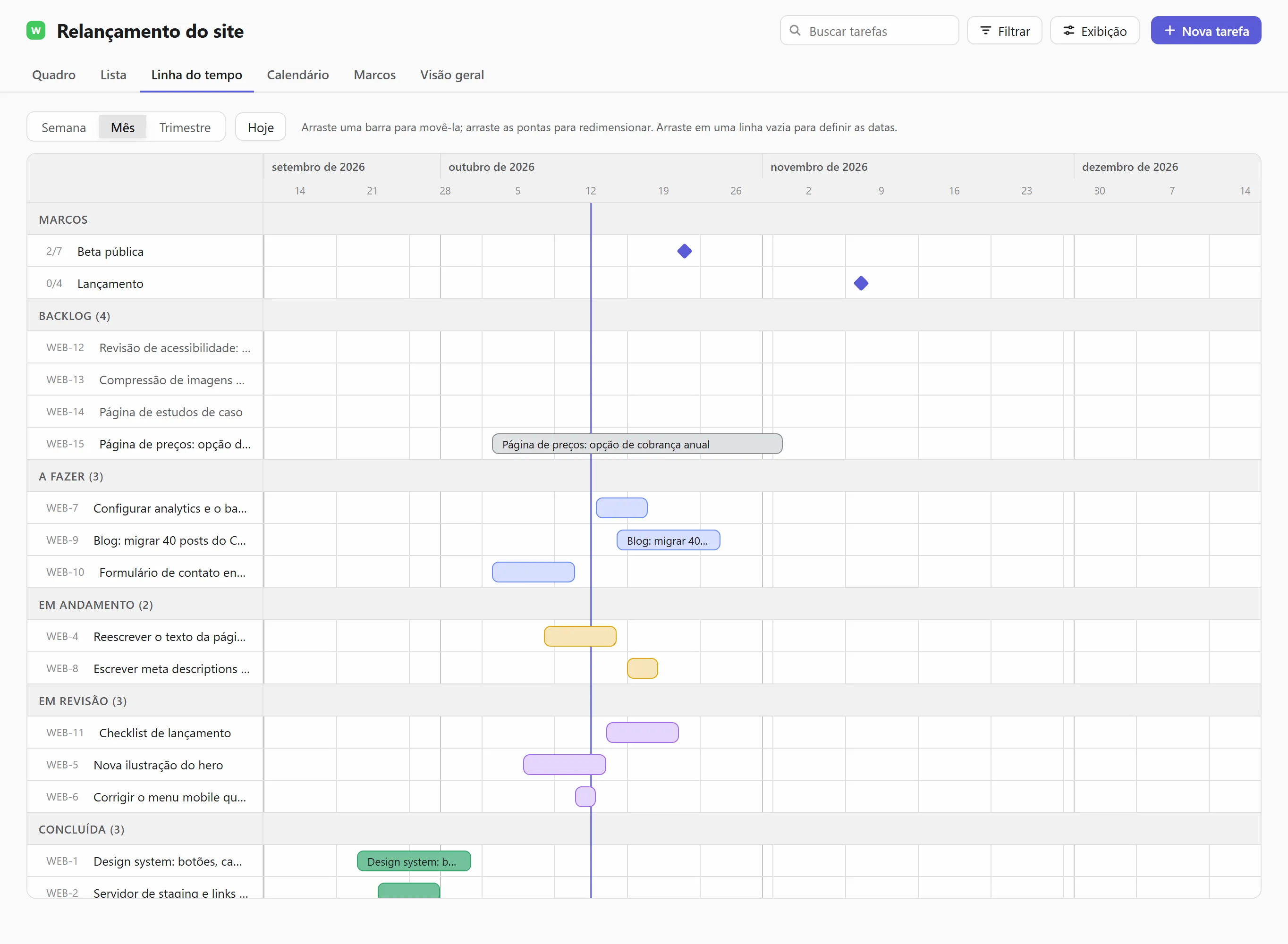Set timeline zoom to Trimestre
The width and height of the screenshot is (1288, 944).
(x=185, y=127)
